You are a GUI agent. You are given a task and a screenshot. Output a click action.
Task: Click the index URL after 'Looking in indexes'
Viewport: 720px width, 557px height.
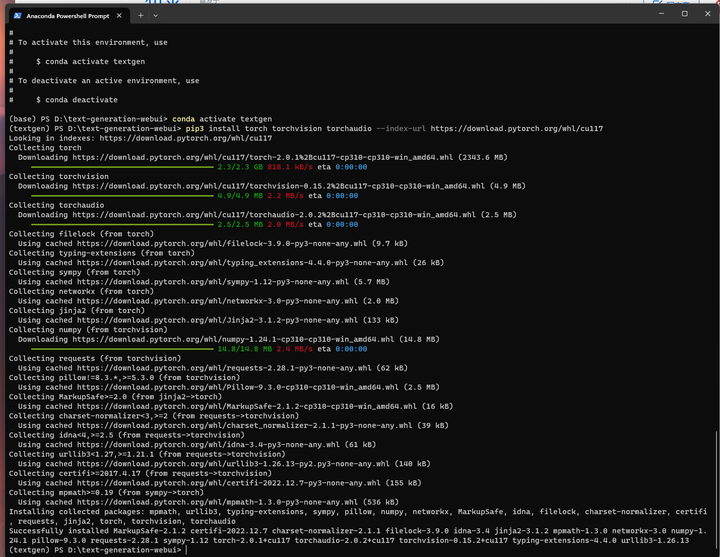pos(186,138)
